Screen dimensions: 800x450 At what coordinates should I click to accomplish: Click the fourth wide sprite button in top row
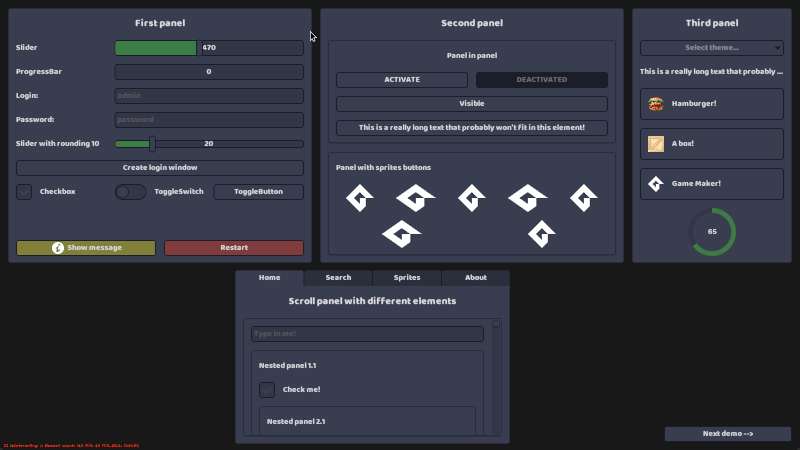pos(528,197)
